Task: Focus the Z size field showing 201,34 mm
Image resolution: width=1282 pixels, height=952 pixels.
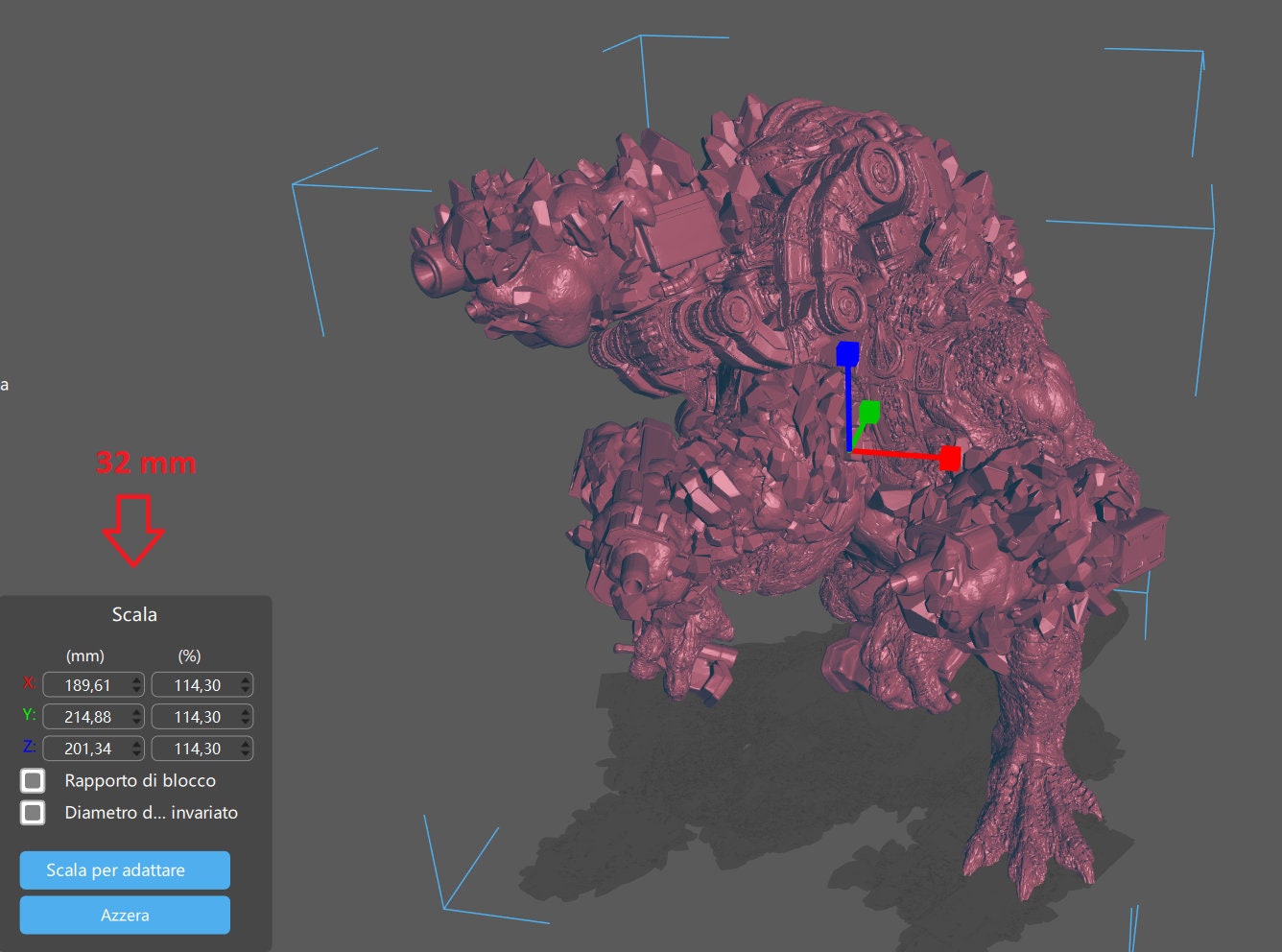Action: click(86, 749)
